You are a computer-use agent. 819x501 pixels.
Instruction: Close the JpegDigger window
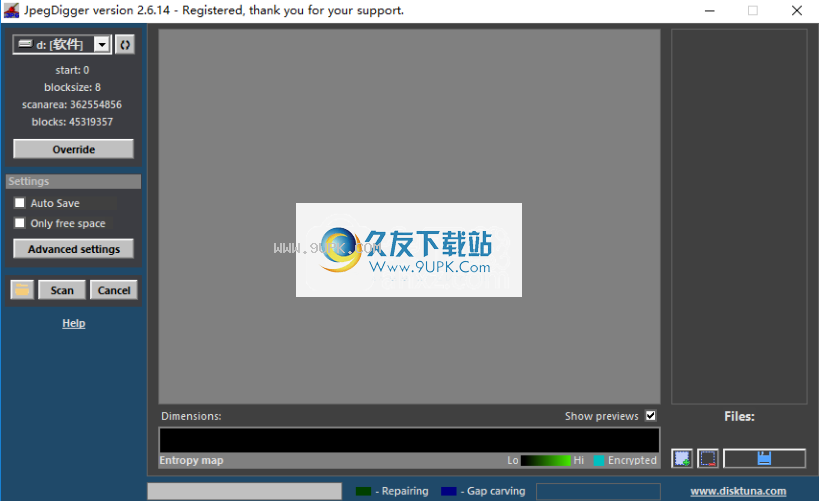797,10
